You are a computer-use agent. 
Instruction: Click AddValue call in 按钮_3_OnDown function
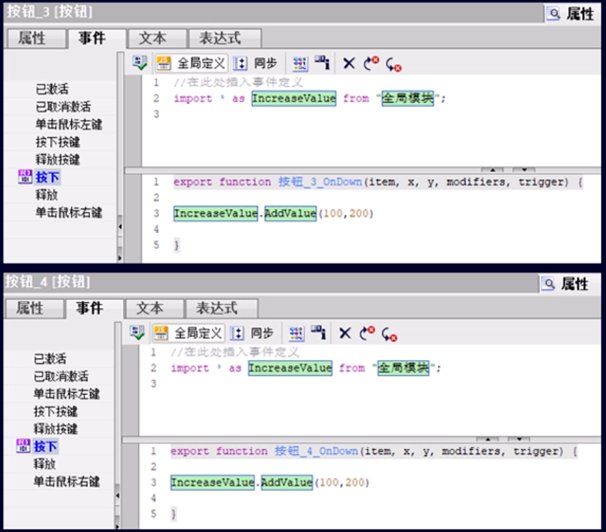[x=290, y=213]
